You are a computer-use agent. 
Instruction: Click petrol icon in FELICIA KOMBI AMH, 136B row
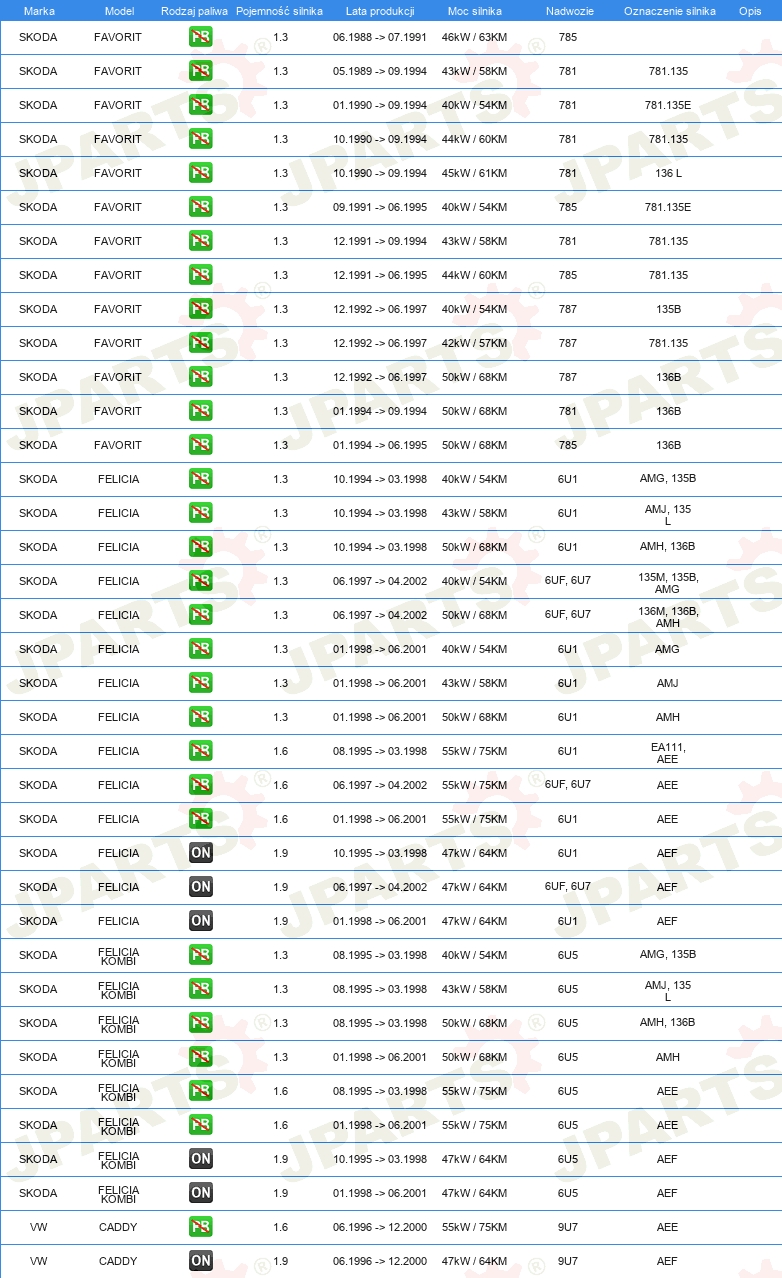click(200, 1023)
